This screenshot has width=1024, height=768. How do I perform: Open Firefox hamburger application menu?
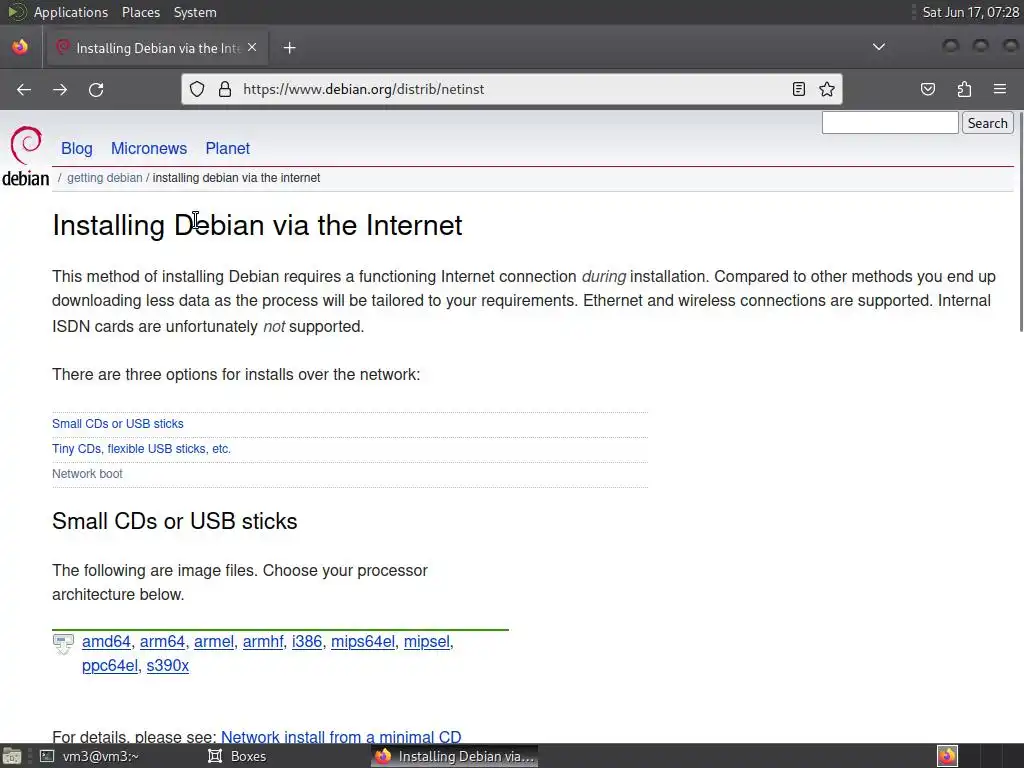click(1000, 89)
